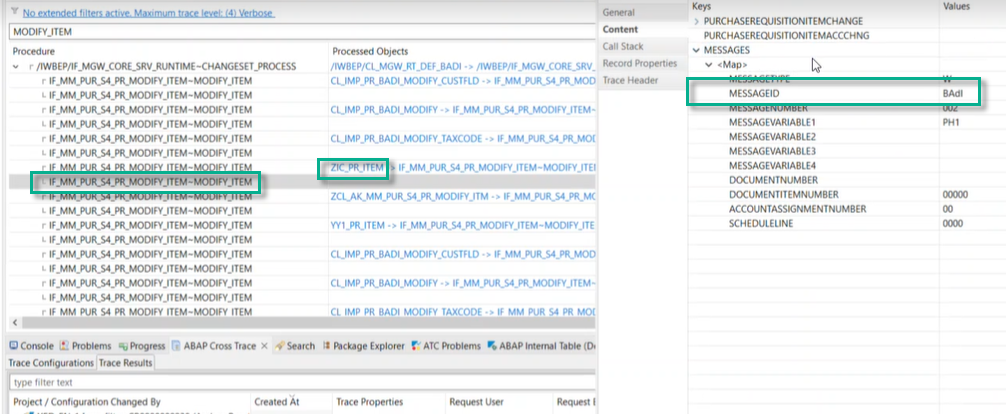
Task: Select the MESSAGEVARIABLE3 key
Action: 772,151
